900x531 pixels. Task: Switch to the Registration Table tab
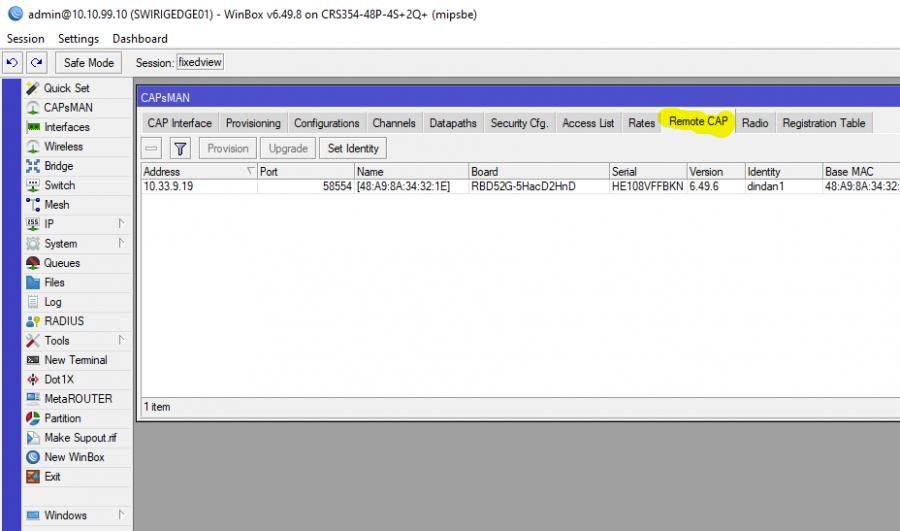coord(823,123)
